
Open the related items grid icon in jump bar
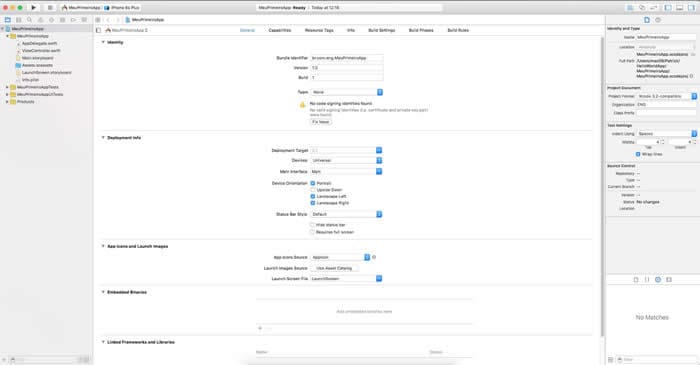pos(98,20)
